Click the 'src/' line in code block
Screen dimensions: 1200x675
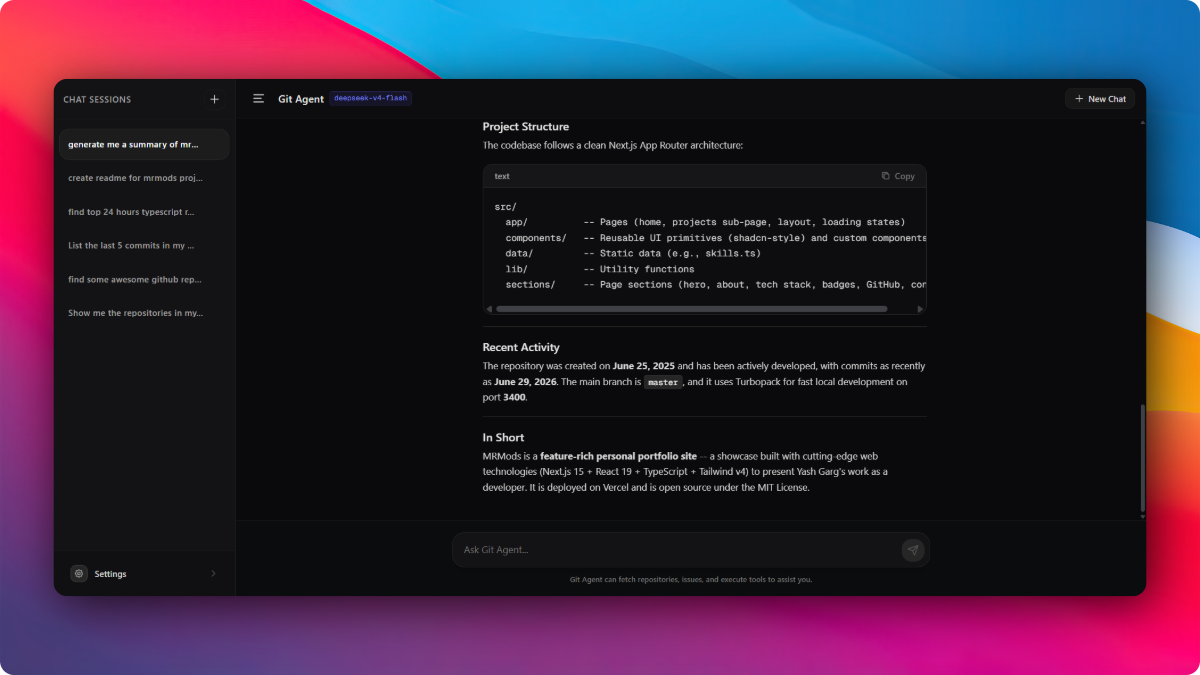tap(505, 207)
